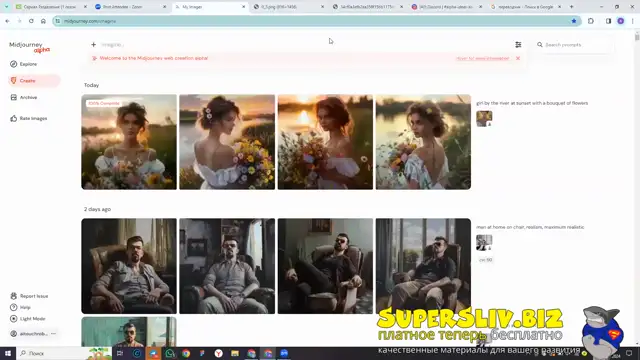
Task: Open first sunset girl image, 100% Complete
Action: point(129,142)
